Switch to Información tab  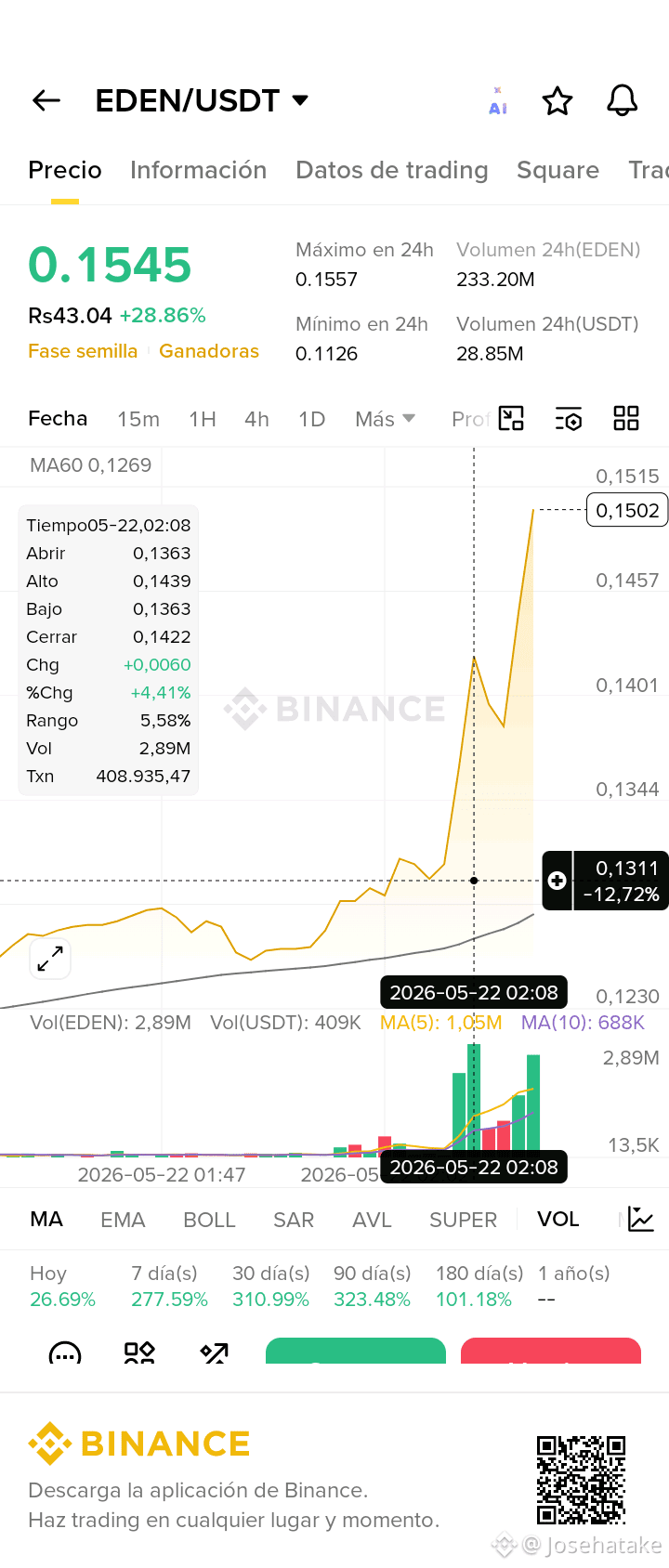point(199,170)
